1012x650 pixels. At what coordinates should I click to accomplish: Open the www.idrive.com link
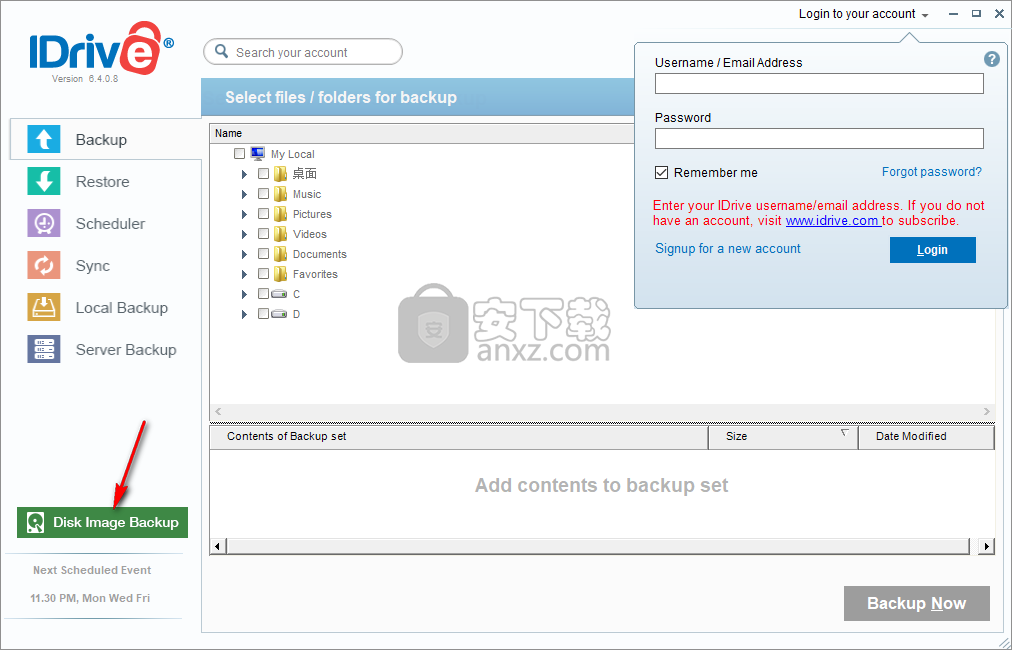click(833, 220)
